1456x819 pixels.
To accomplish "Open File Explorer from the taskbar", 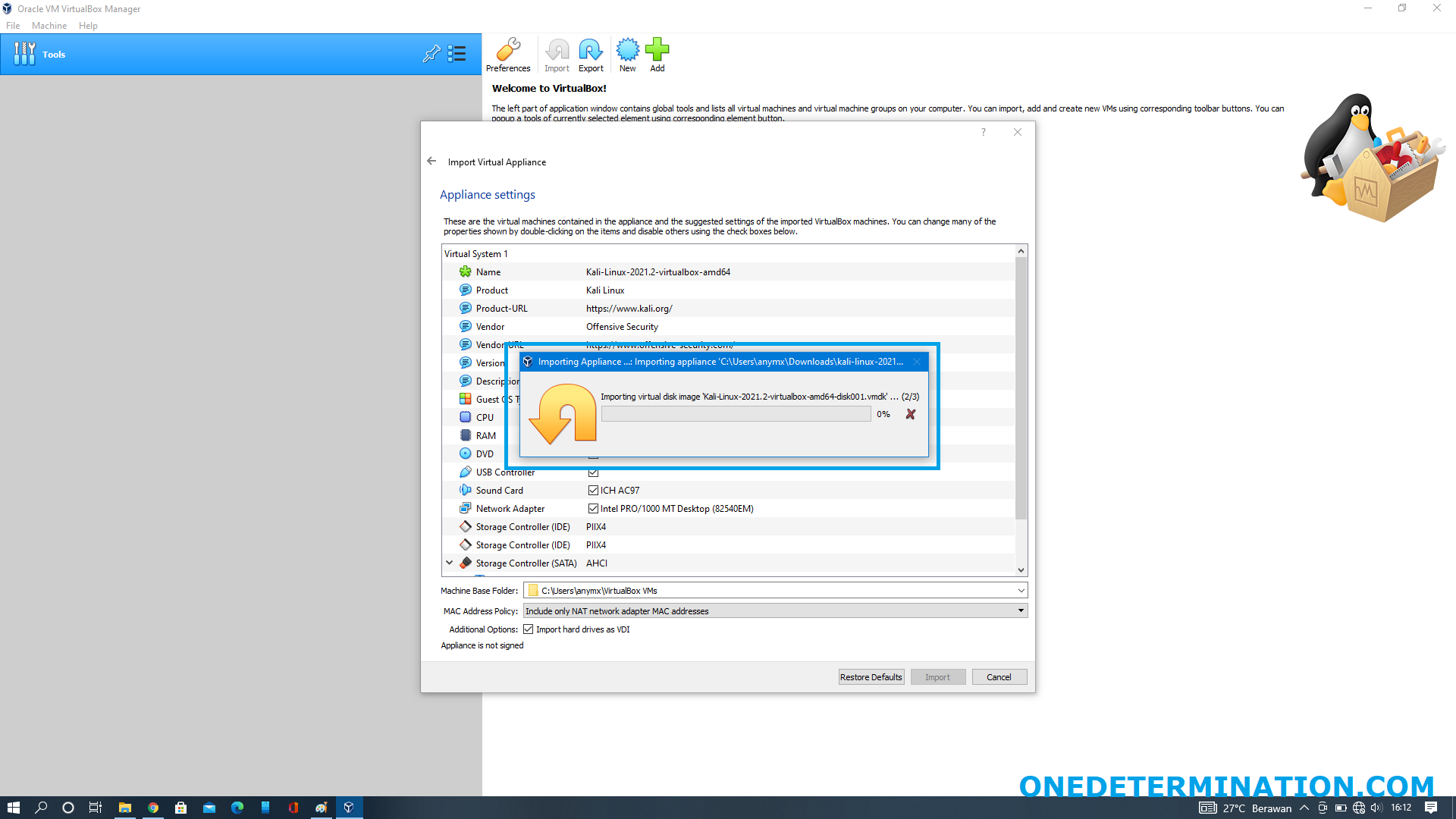I will click(x=125, y=808).
